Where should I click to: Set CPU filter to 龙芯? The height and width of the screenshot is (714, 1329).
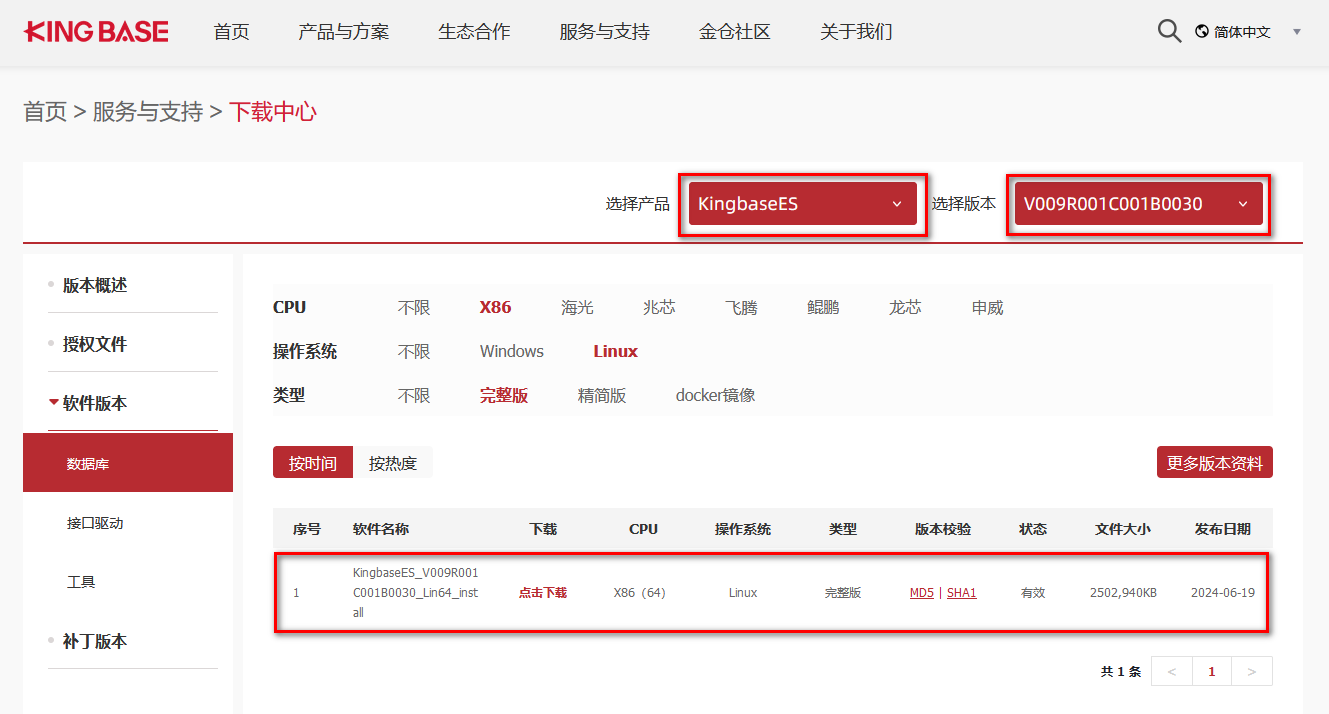point(905,307)
